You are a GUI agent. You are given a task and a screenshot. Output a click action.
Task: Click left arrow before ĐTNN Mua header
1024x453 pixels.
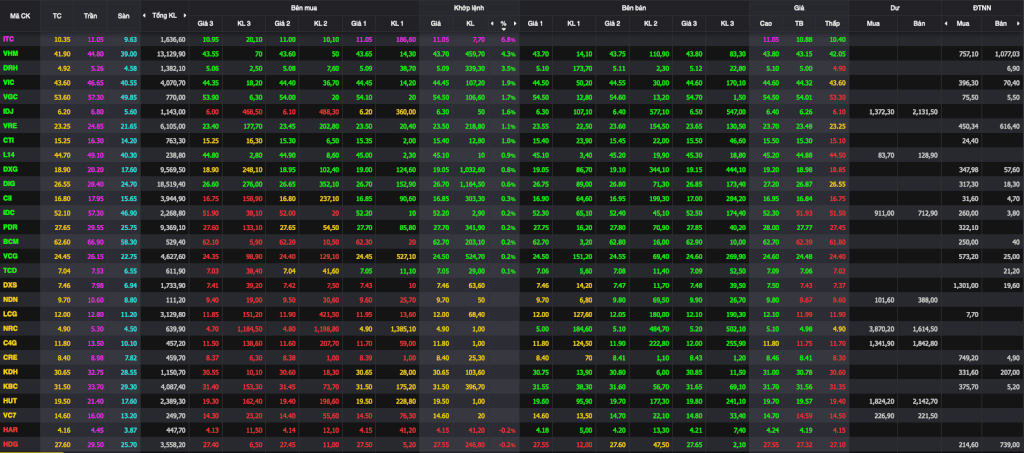(946, 24)
